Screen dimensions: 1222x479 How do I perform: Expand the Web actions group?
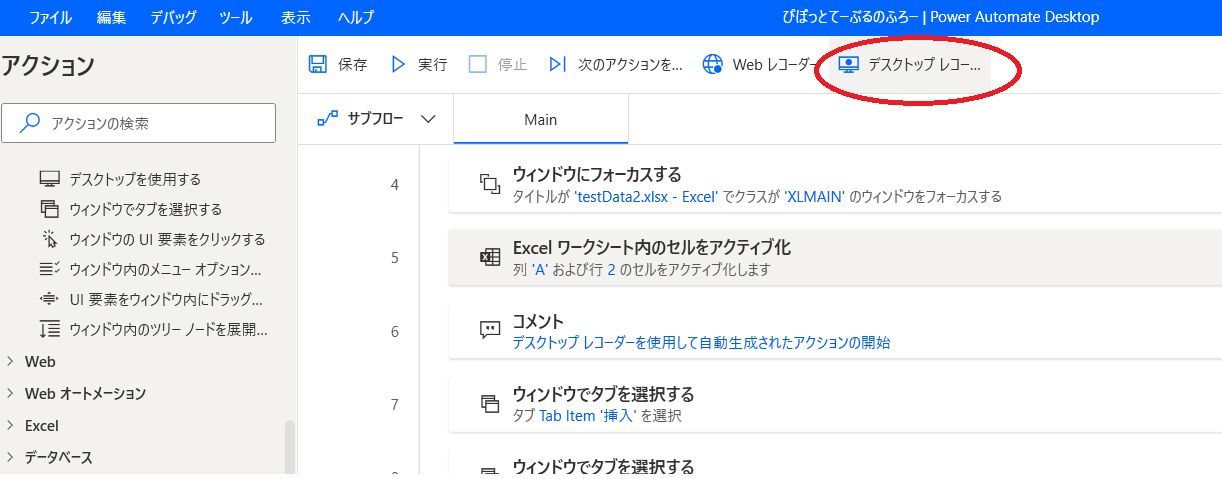12,362
